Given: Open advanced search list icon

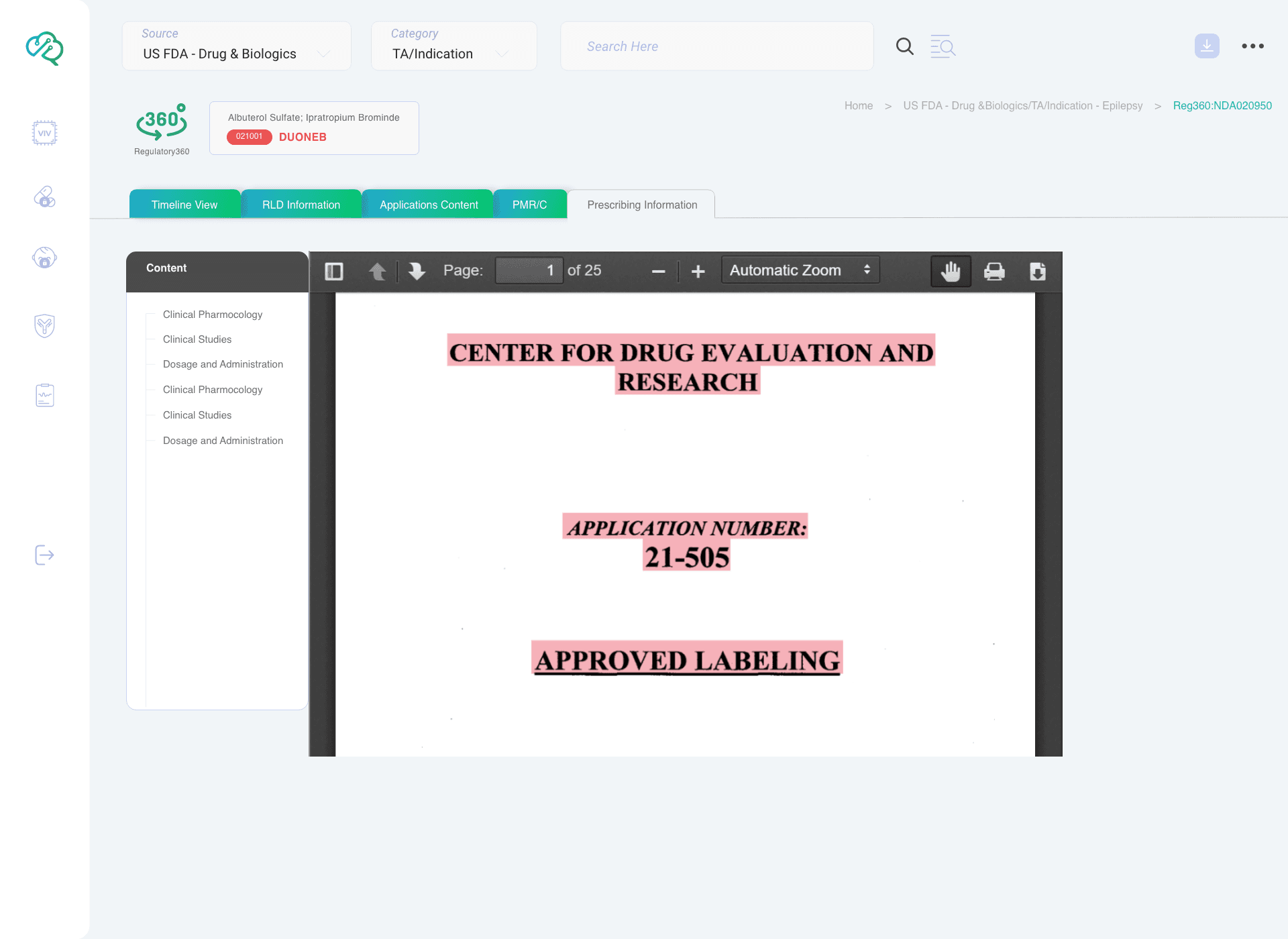Looking at the screenshot, I should 943,46.
